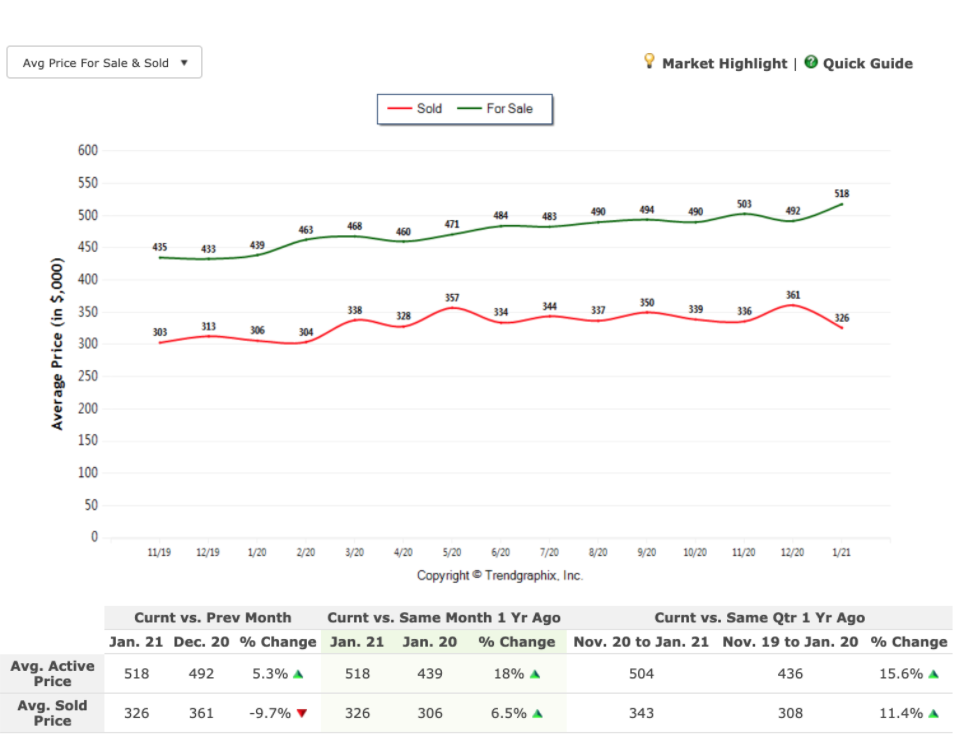Click the green up arrow beside 15.6%
Image resolution: width=966 pixels, height=740 pixels.
(x=933, y=674)
